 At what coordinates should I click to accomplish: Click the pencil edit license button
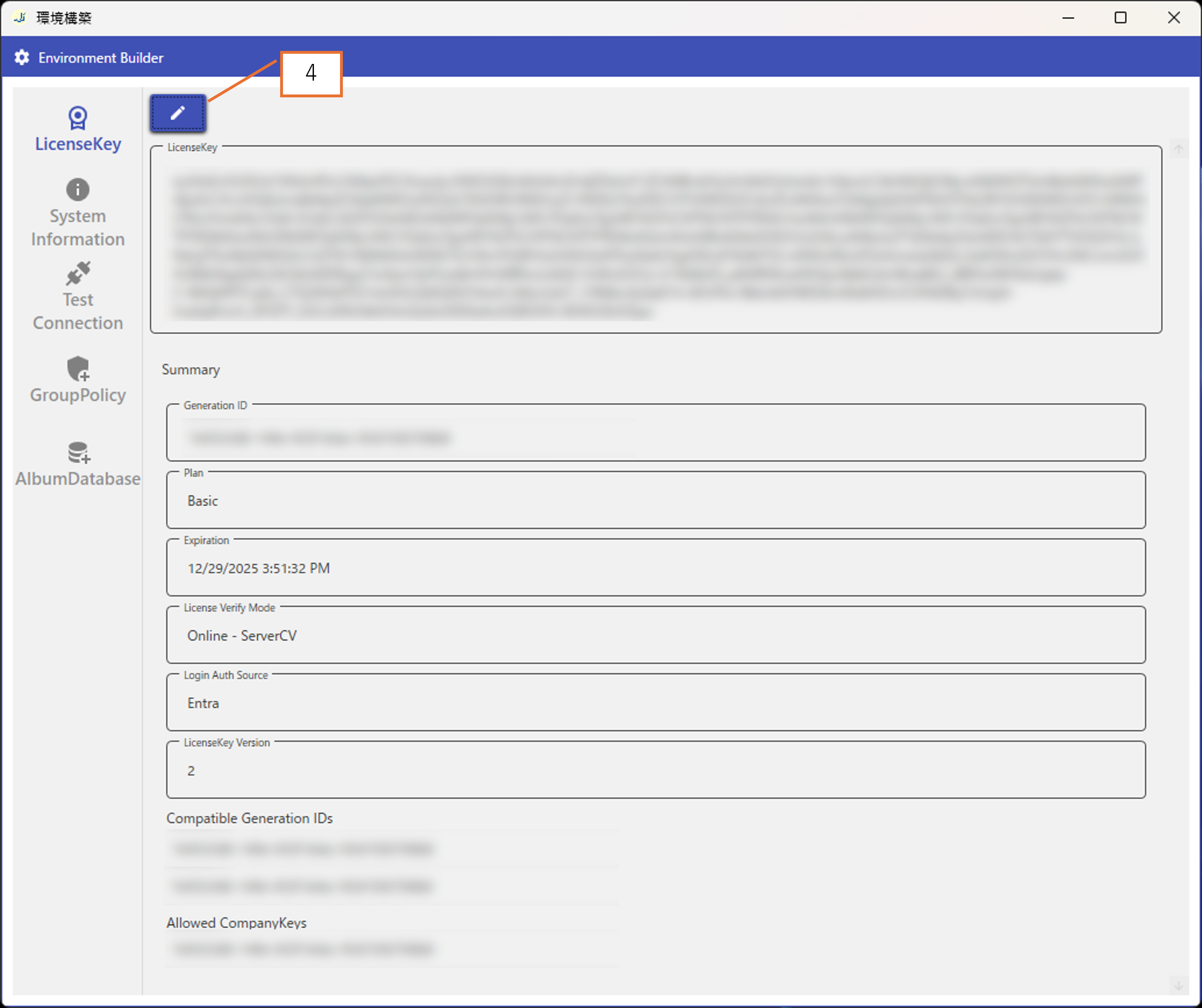[178, 113]
